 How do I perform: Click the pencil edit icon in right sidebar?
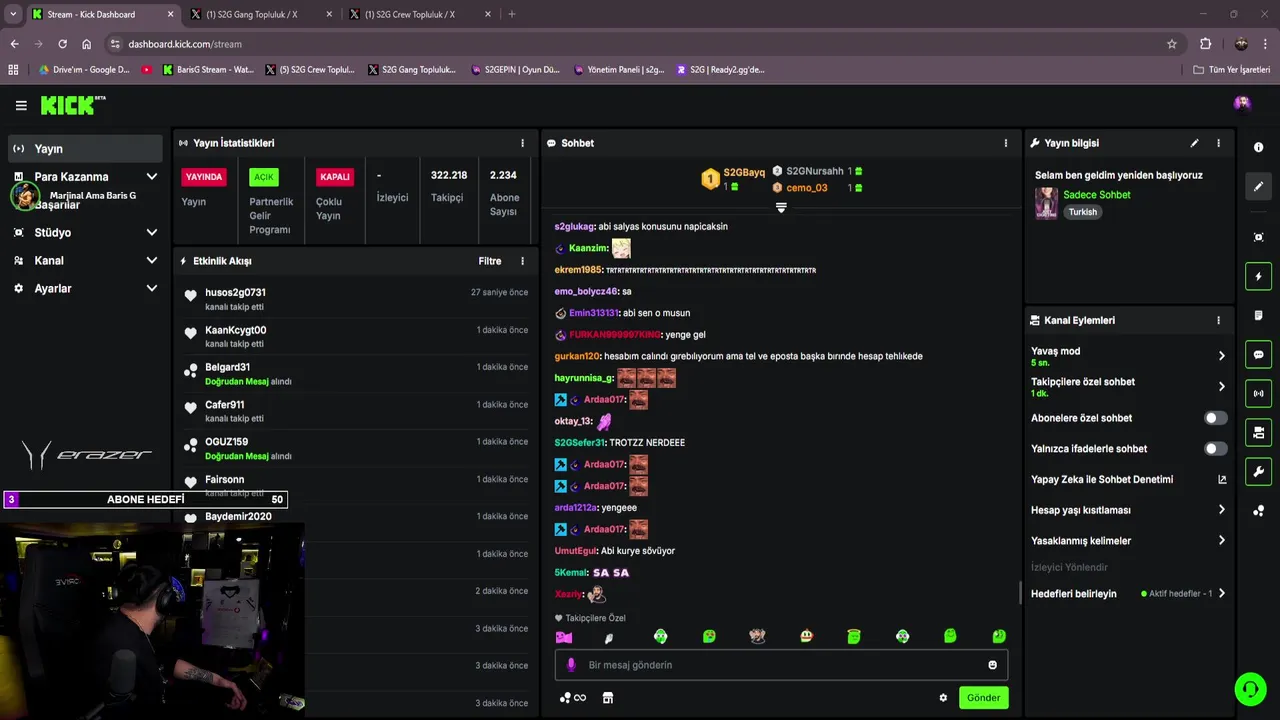point(1258,186)
